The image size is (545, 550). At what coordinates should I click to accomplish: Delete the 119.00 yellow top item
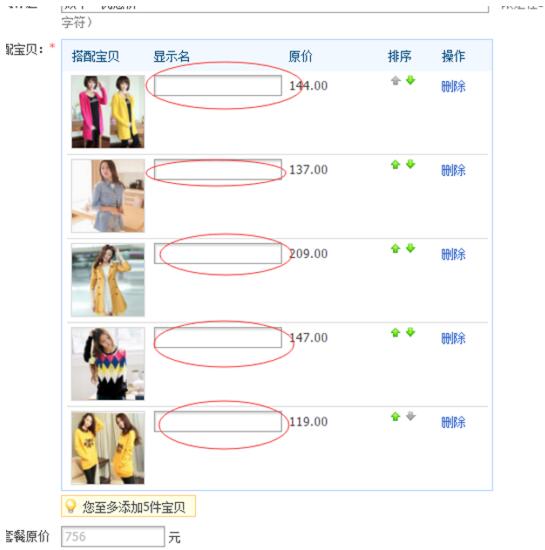pyautogui.click(x=453, y=422)
